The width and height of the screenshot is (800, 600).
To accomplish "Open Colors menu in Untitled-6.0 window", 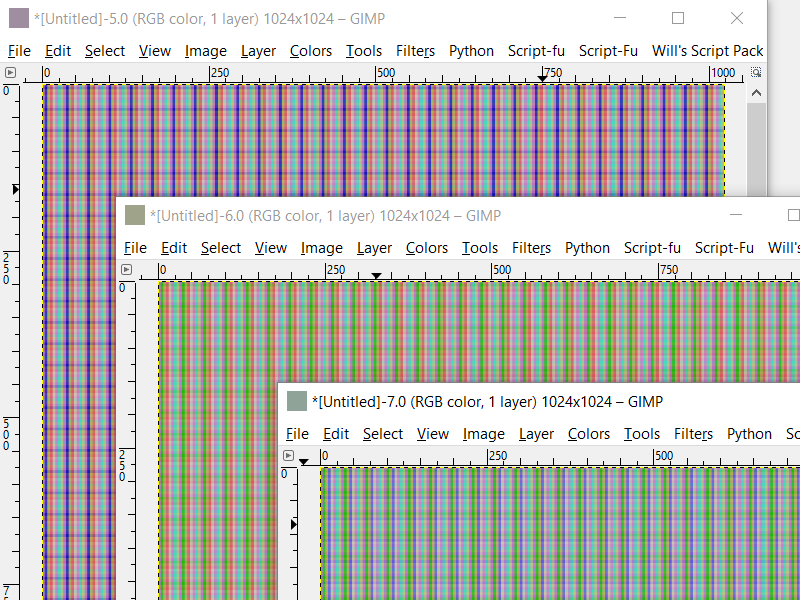I will (427, 248).
